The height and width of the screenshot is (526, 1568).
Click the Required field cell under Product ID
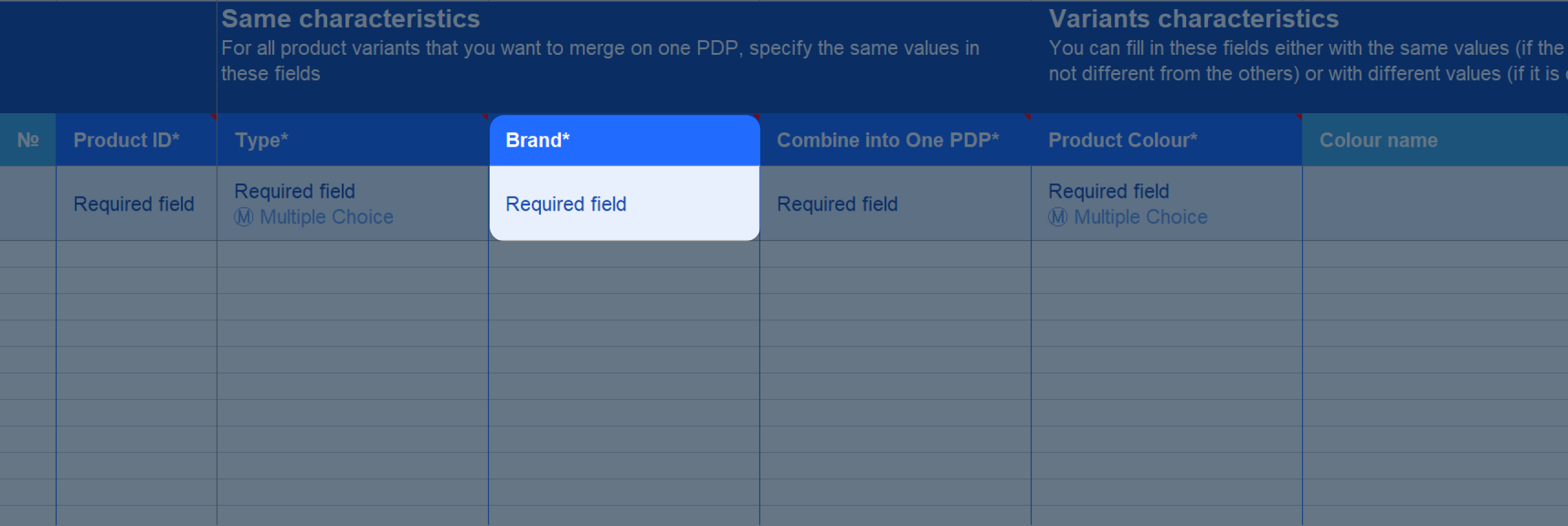click(136, 203)
